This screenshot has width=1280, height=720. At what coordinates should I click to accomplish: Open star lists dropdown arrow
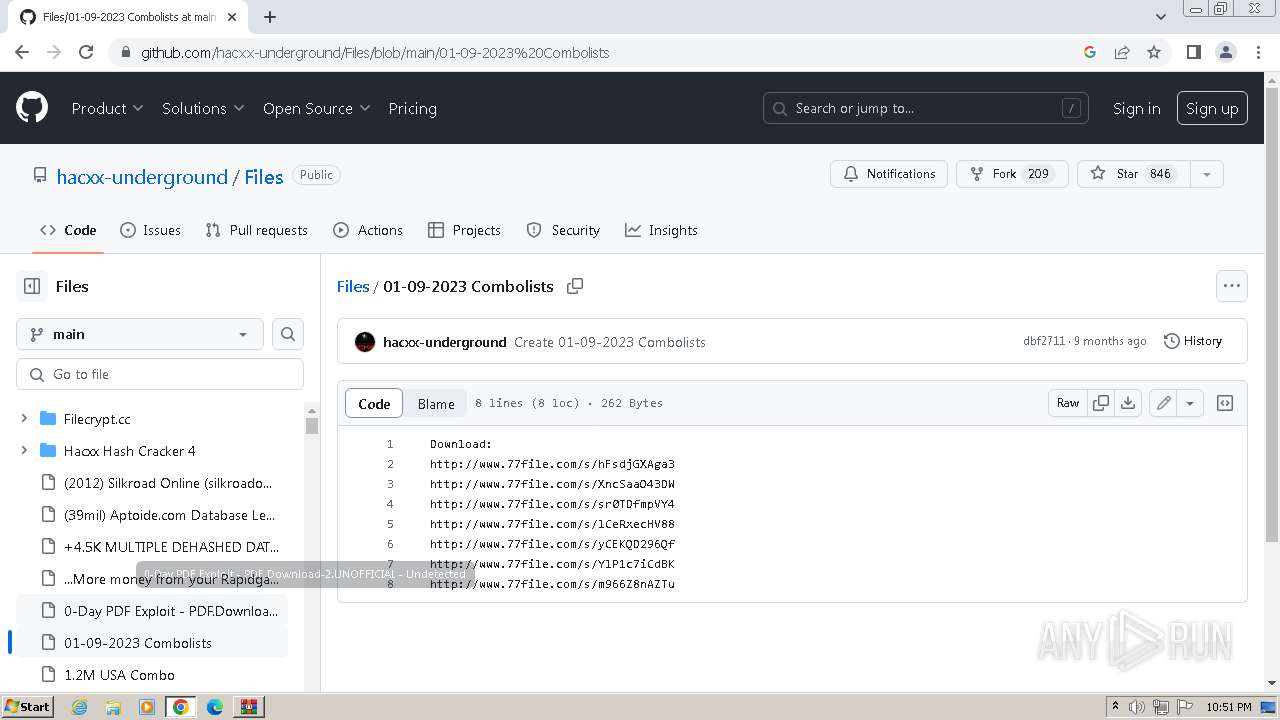[1206, 174]
